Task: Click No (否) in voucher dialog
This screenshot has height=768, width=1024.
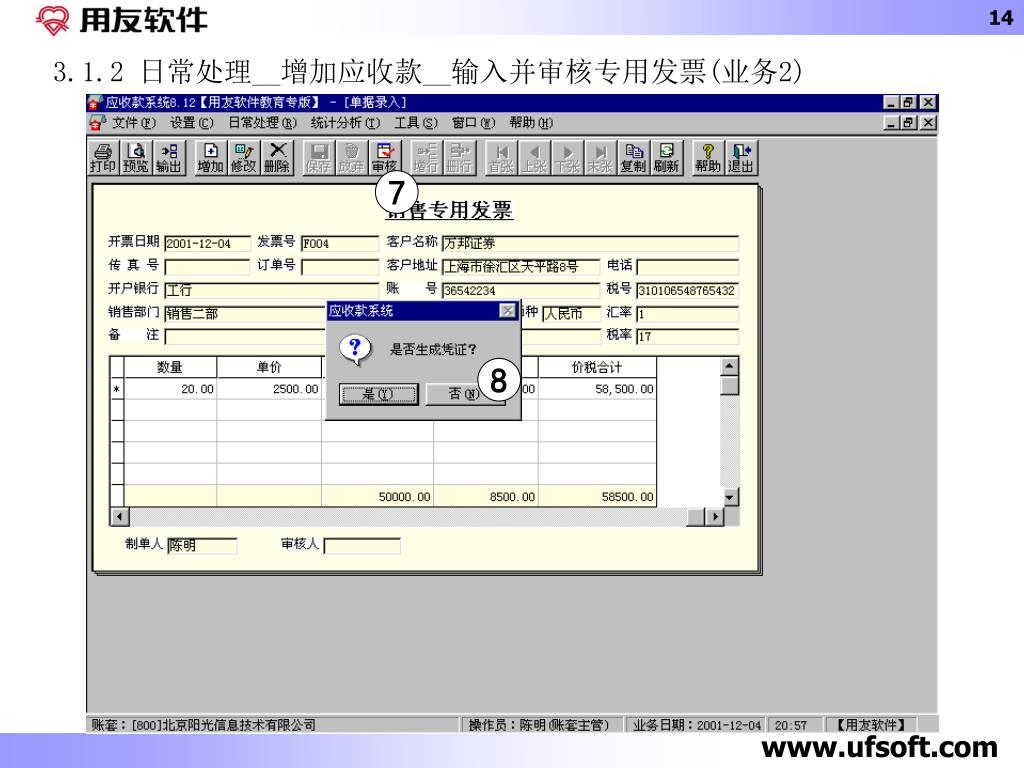Action: (465, 394)
